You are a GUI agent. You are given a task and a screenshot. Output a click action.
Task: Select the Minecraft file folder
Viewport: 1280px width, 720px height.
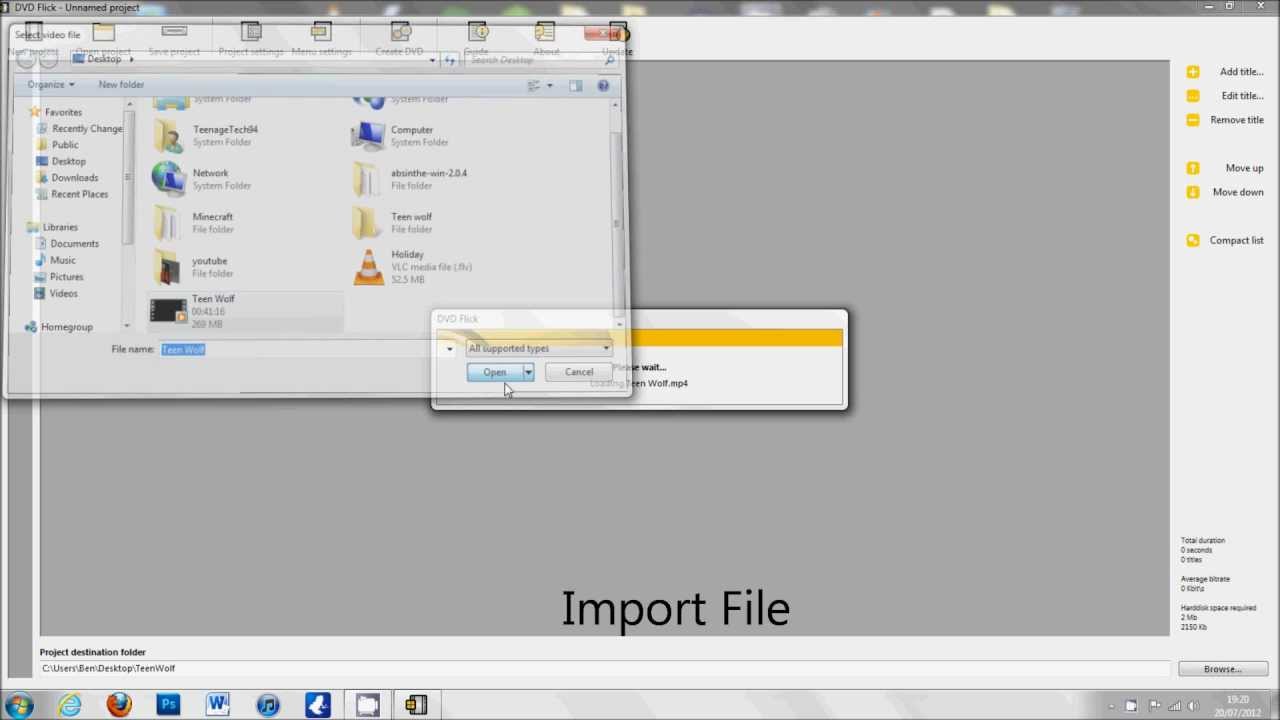(192, 223)
